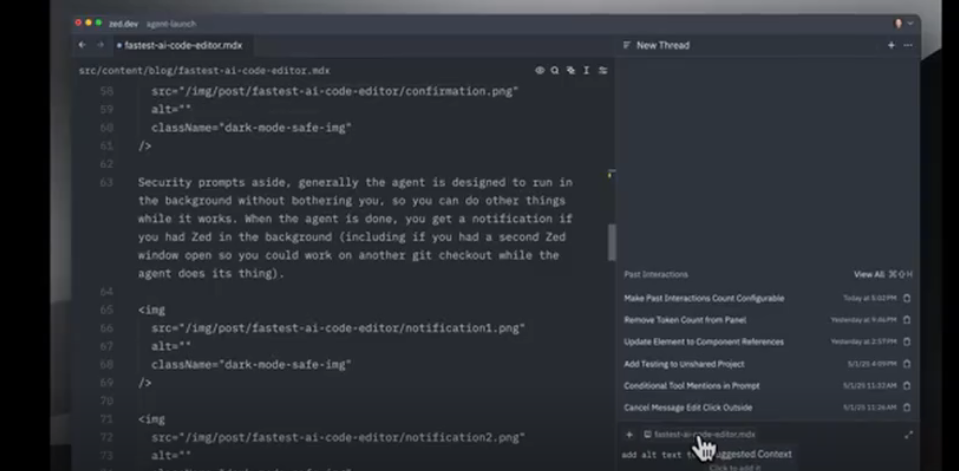Image resolution: width=959 pixels, height=471 pixels.
Task: Toggle the eye preview icon in editor toolbar
Action: [539, 70]
